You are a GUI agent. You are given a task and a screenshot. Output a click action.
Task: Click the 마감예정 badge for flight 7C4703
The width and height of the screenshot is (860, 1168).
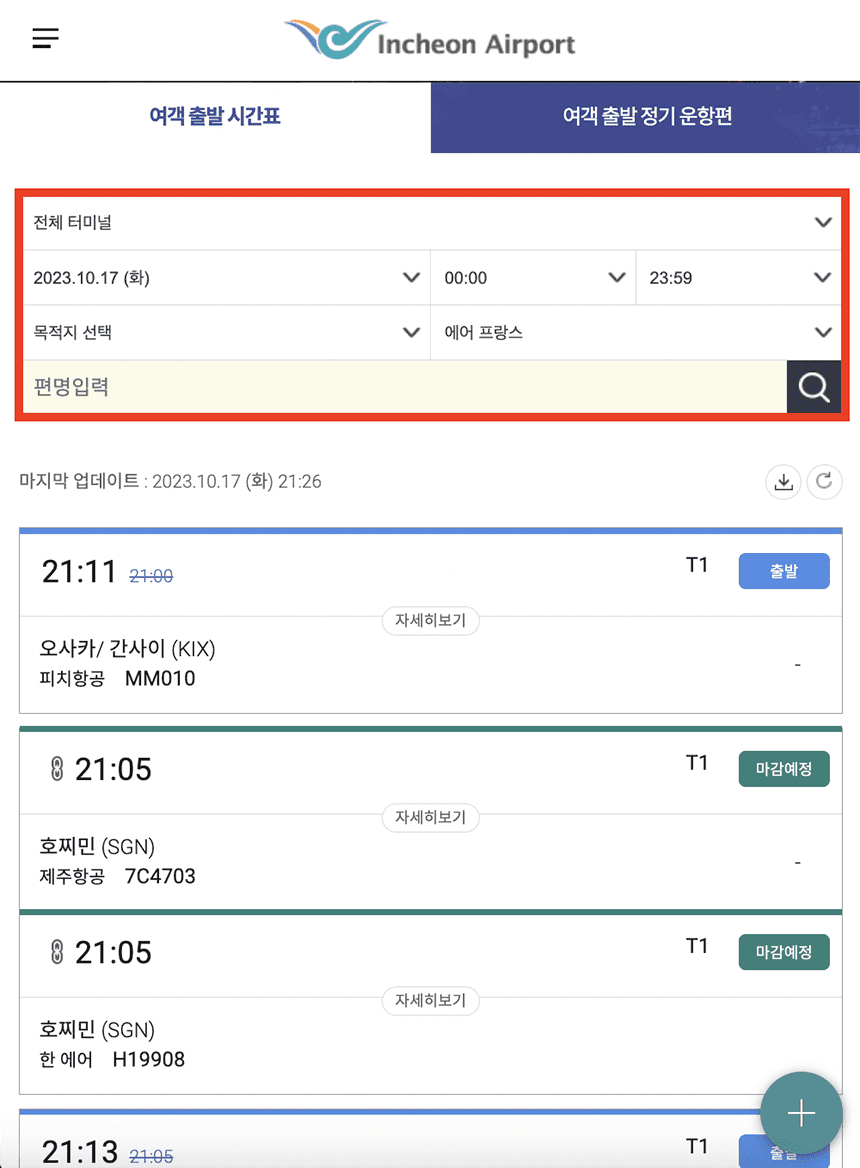(784, 769)
